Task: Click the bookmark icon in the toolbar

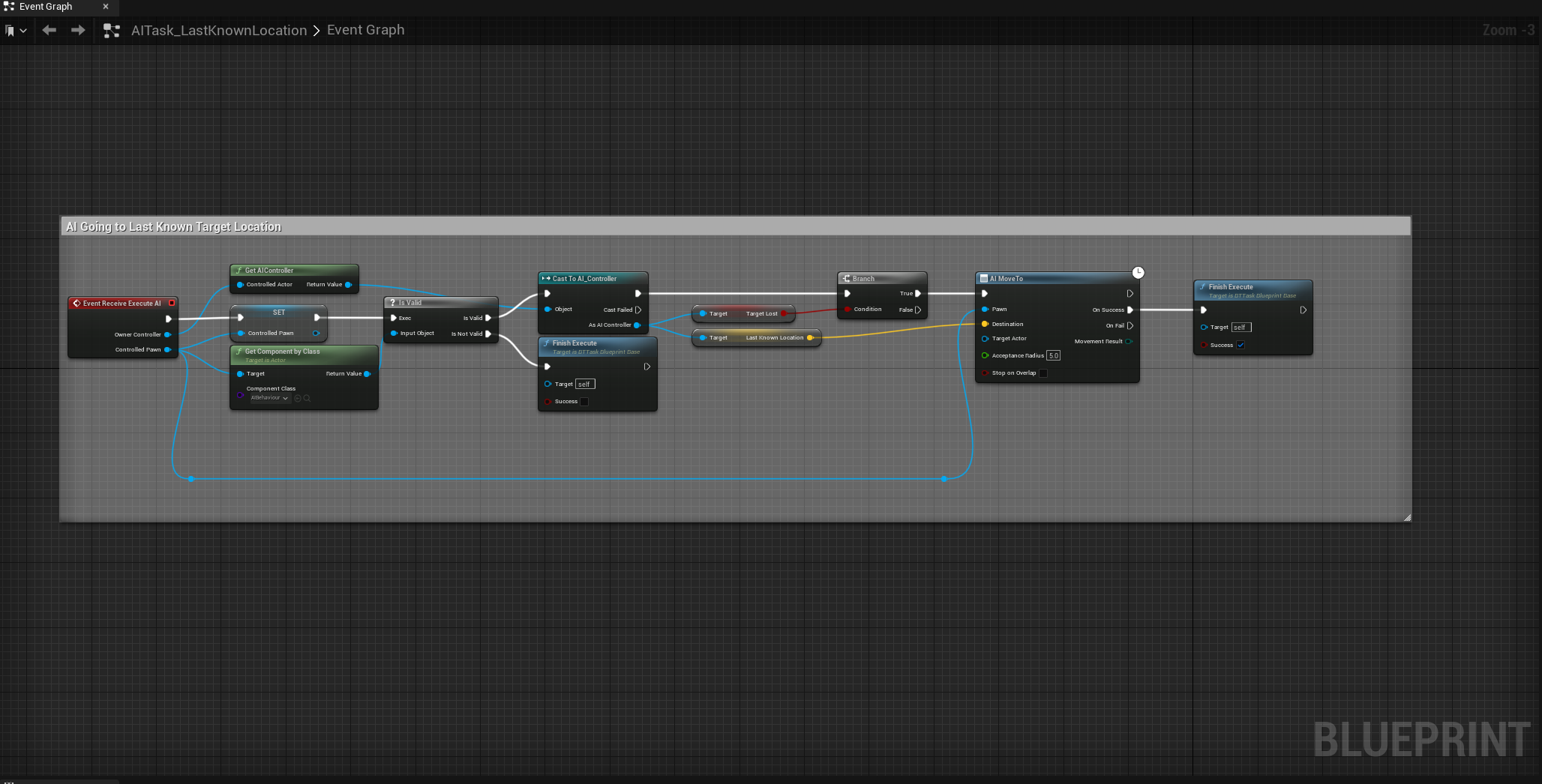Action: (10, 31)
